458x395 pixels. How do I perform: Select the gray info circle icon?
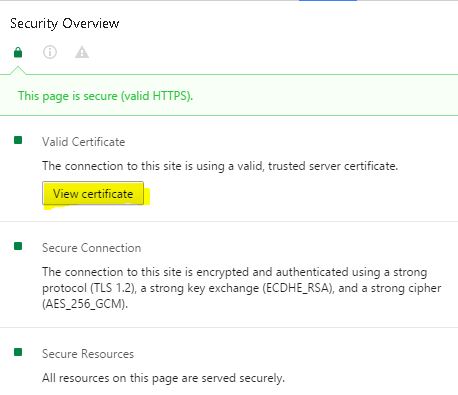pyautogui.click(x=50, y=52)
